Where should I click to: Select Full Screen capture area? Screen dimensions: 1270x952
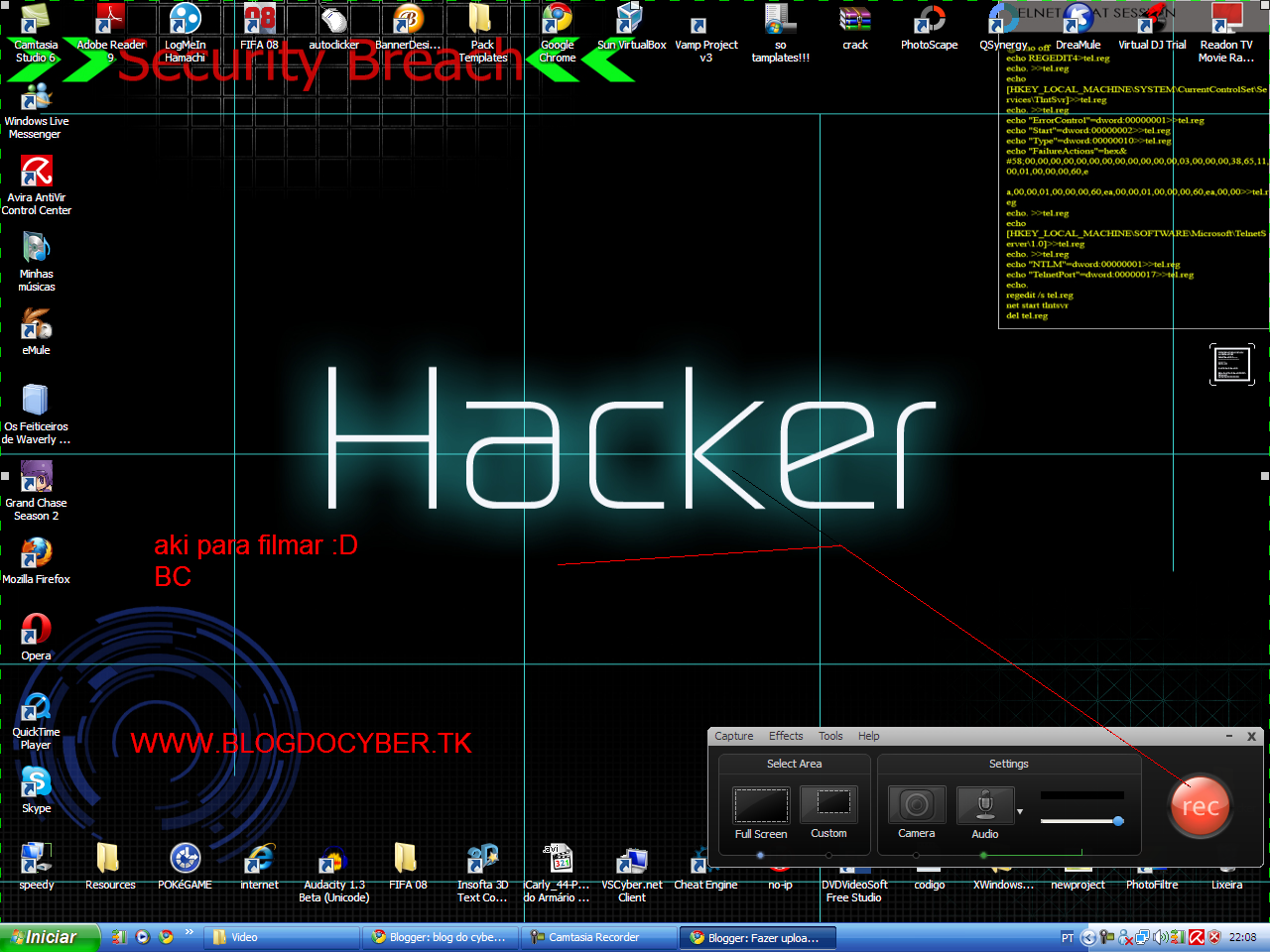[761, 806]
